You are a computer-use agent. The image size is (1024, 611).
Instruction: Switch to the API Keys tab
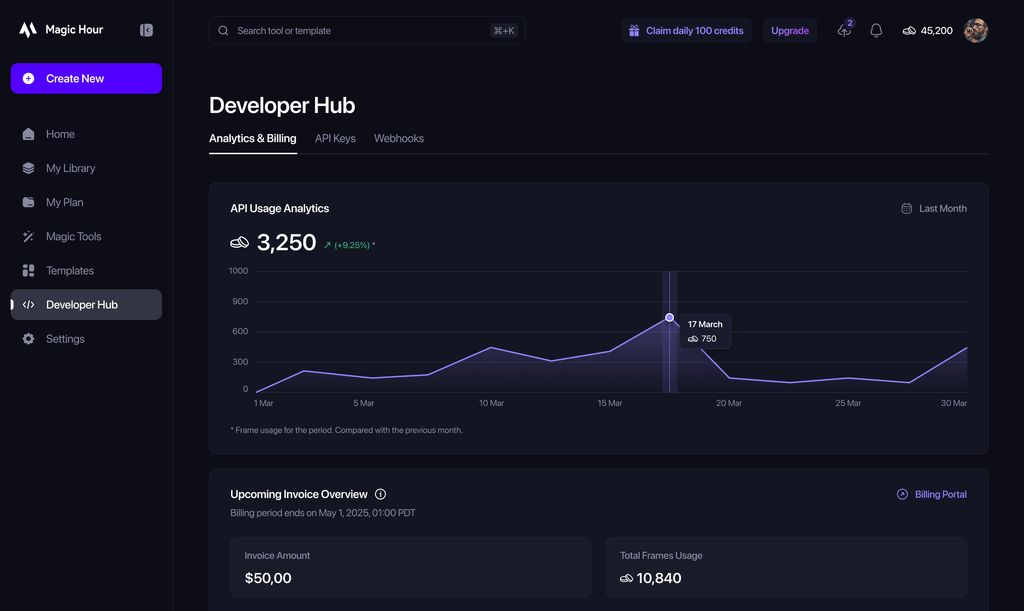click(335, 139)
